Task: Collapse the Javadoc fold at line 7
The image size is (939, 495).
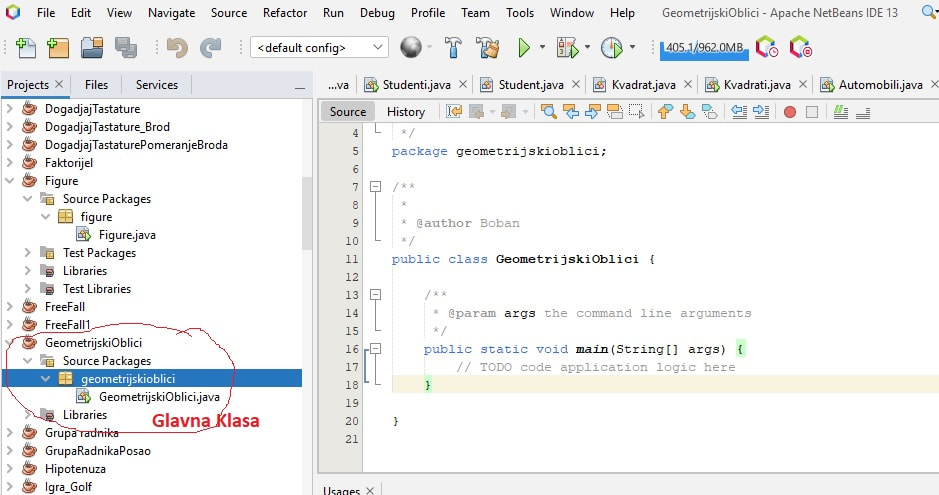Action: click(375, 187)
